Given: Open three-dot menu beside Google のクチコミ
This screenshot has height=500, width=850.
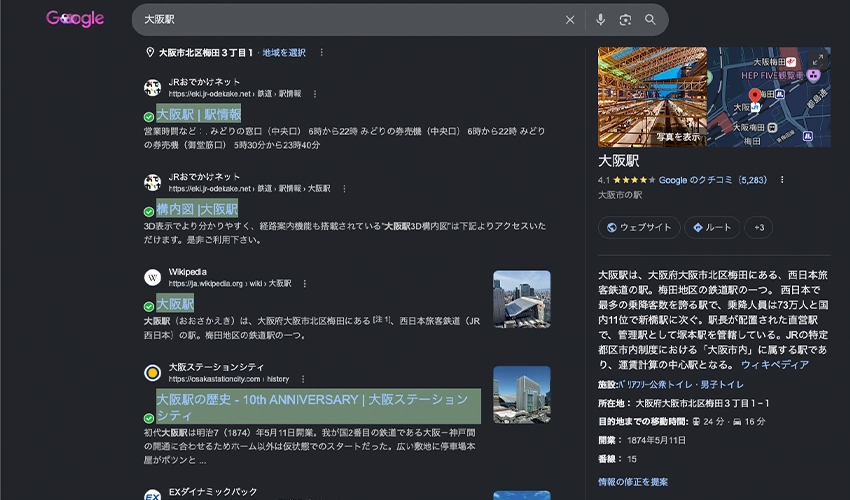Looking at the screenshot, I should tap(782, 180).
